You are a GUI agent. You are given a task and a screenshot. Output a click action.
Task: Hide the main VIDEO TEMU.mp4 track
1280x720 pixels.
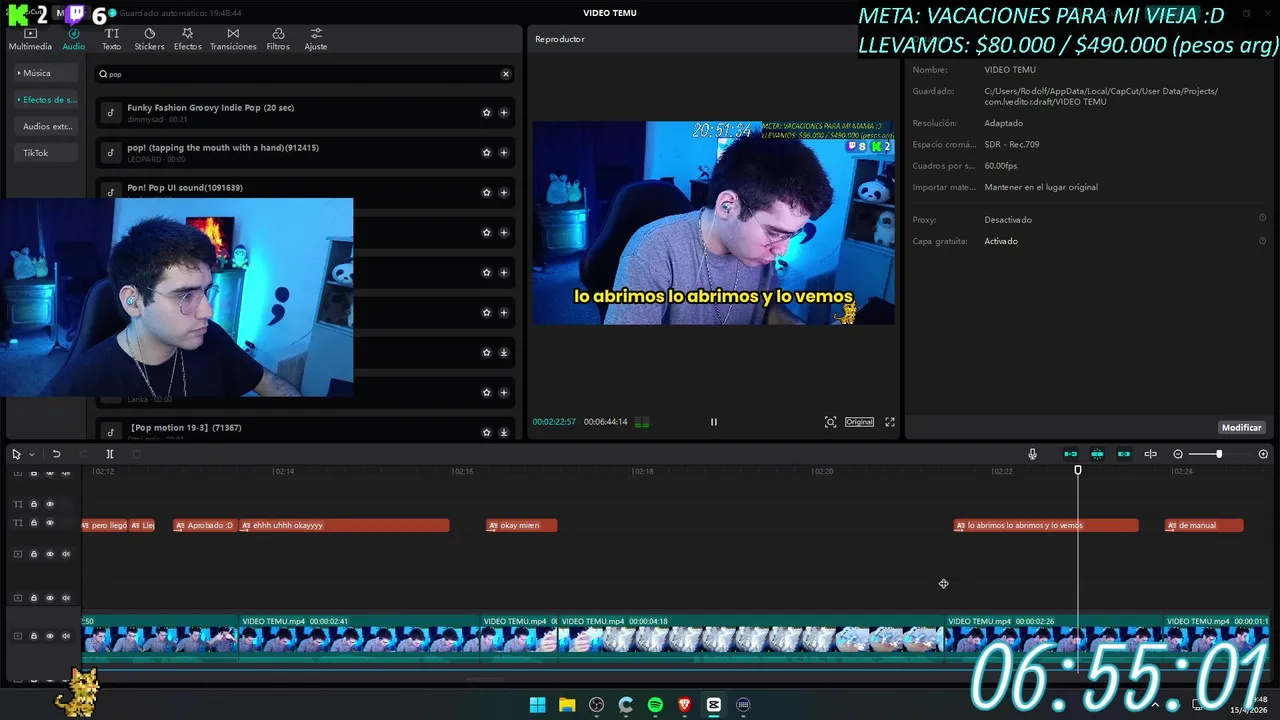coord(49,636)
